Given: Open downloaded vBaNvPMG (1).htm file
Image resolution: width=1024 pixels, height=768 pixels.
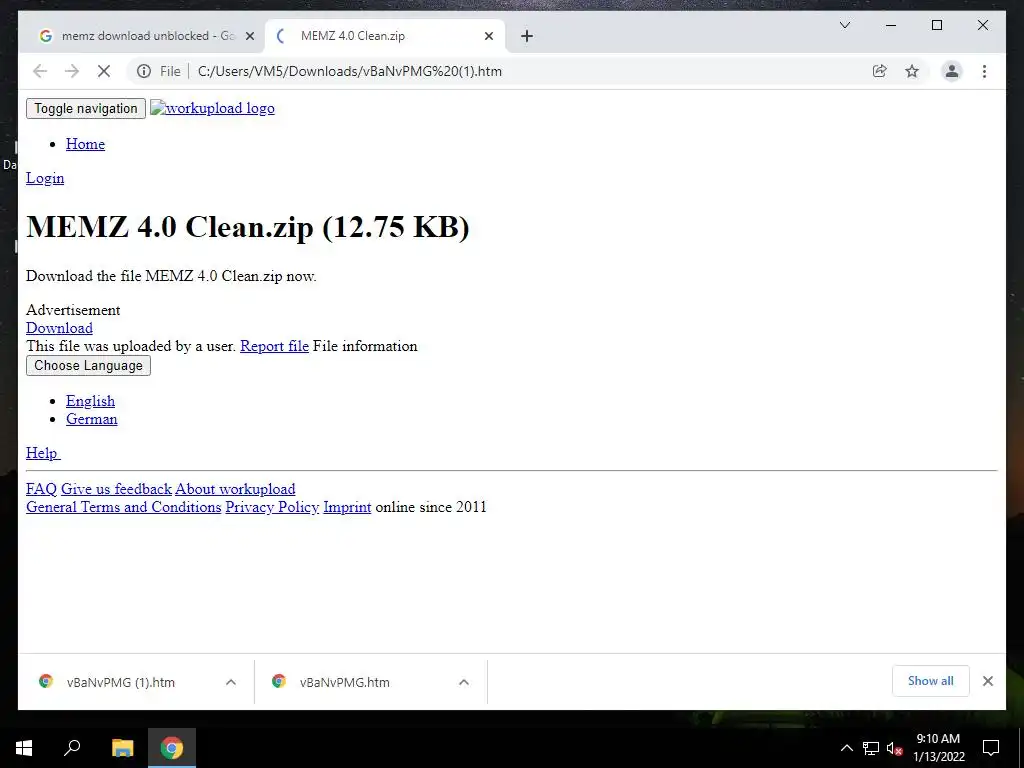Looking at the screenshot, I should (121, 682).
